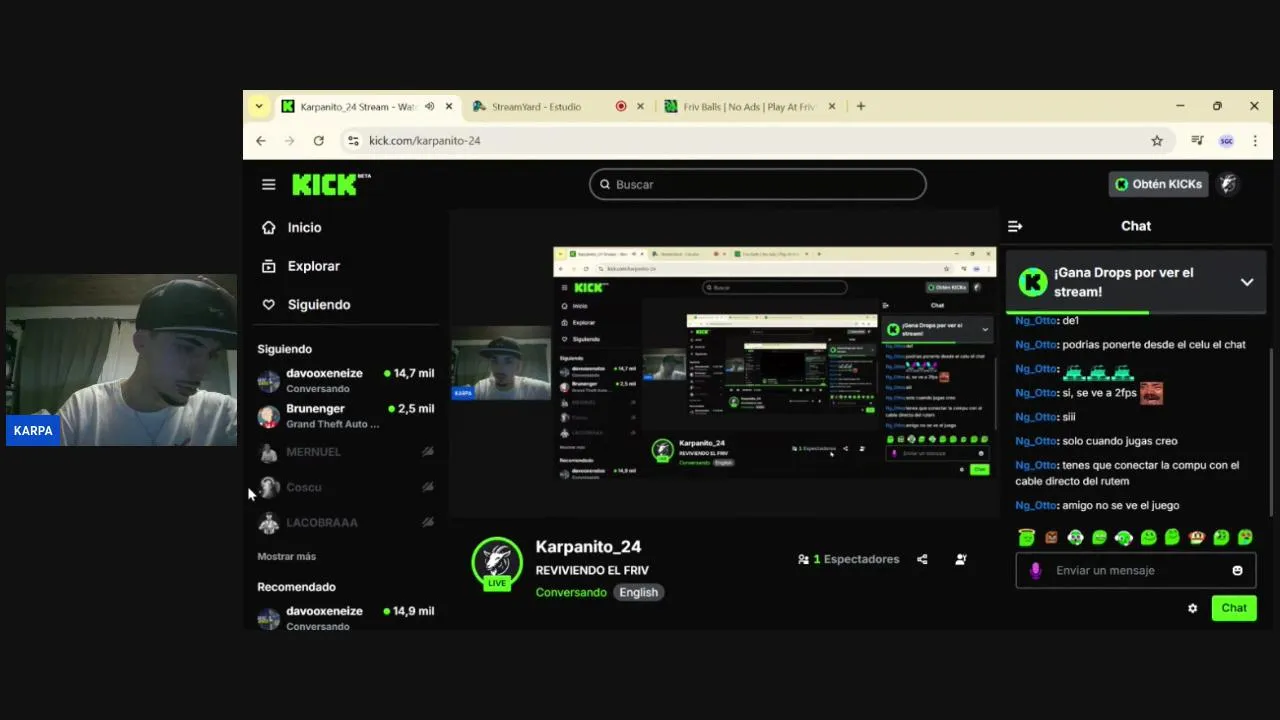The height and width of the screenshot is (720, 1280).
Task: Close the StreamYard tab
Action: pyautogui.click(x=640, y=106)
